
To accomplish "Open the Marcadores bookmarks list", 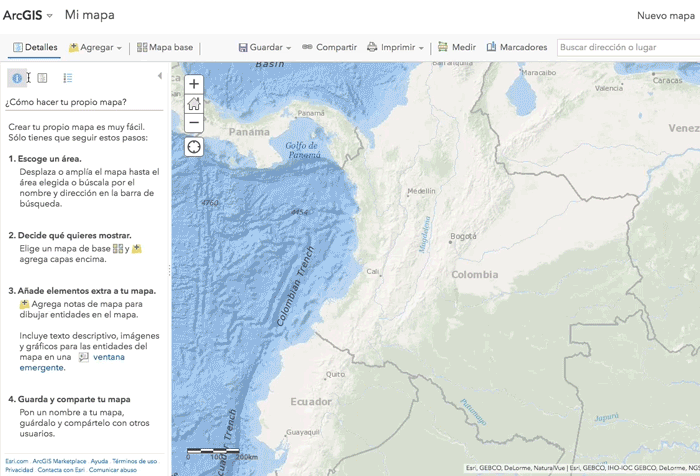I will [x=517, y=47].
